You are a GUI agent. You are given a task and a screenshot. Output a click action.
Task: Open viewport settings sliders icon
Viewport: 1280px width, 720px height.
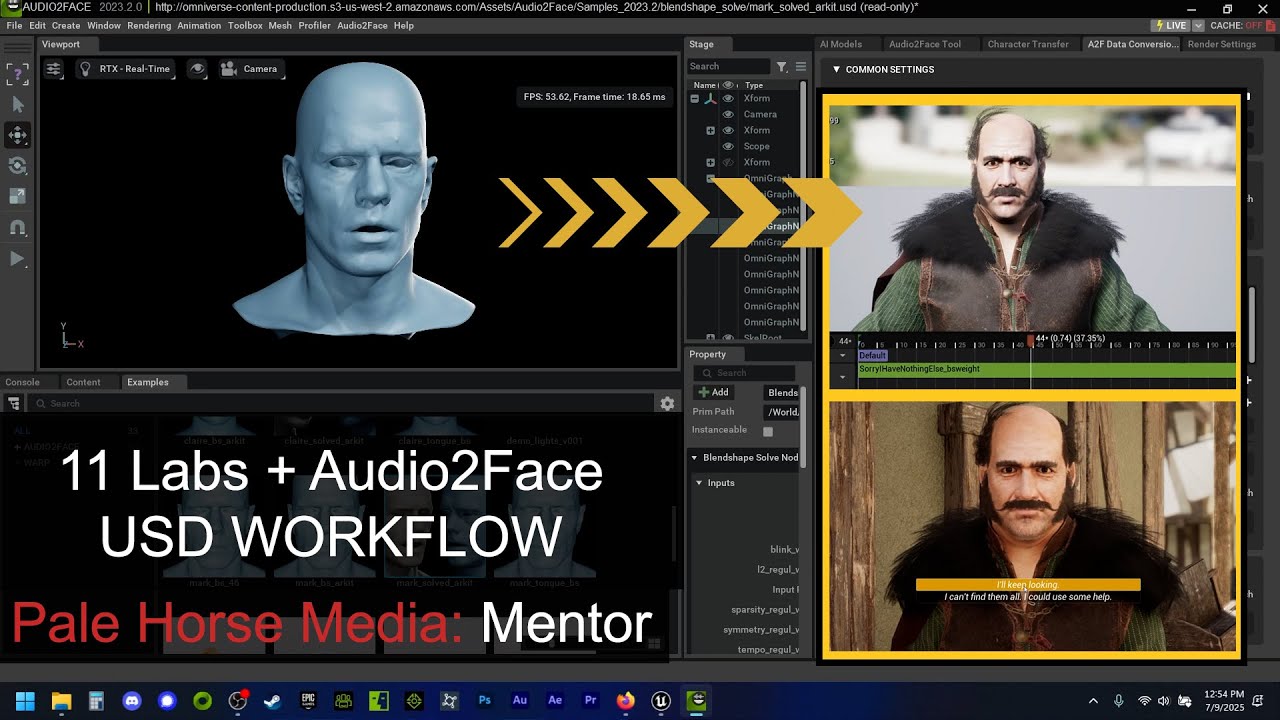pos(53,69)
